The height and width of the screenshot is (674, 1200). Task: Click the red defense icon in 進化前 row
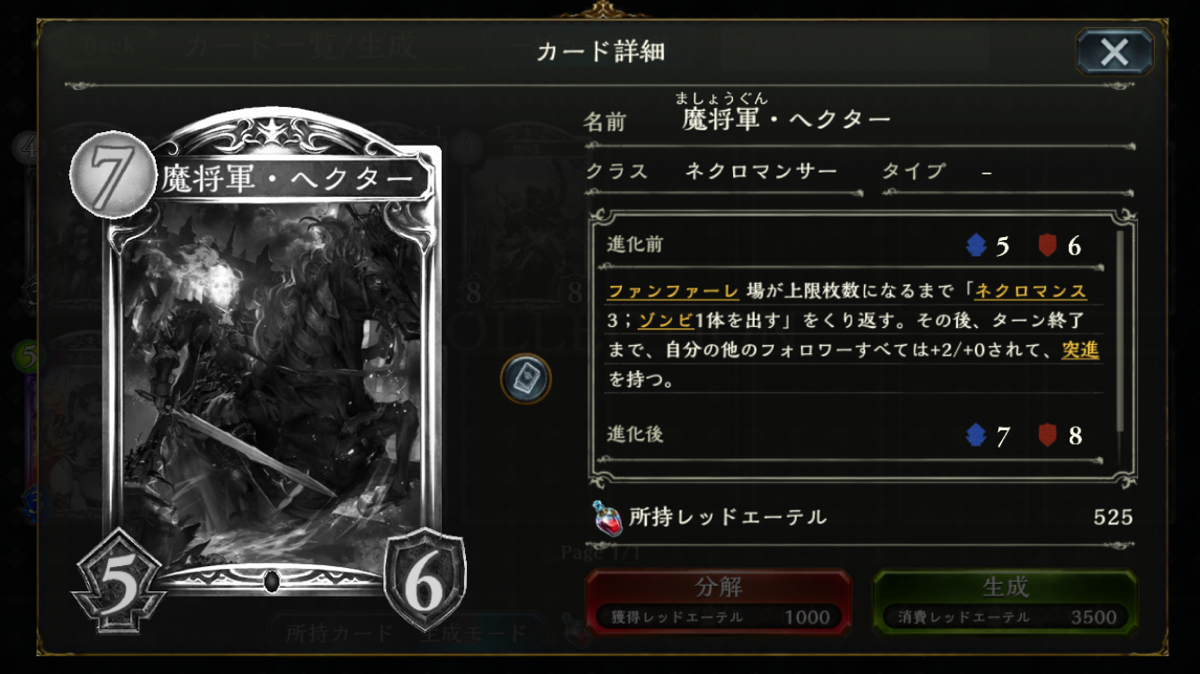tap(1048, 245)
